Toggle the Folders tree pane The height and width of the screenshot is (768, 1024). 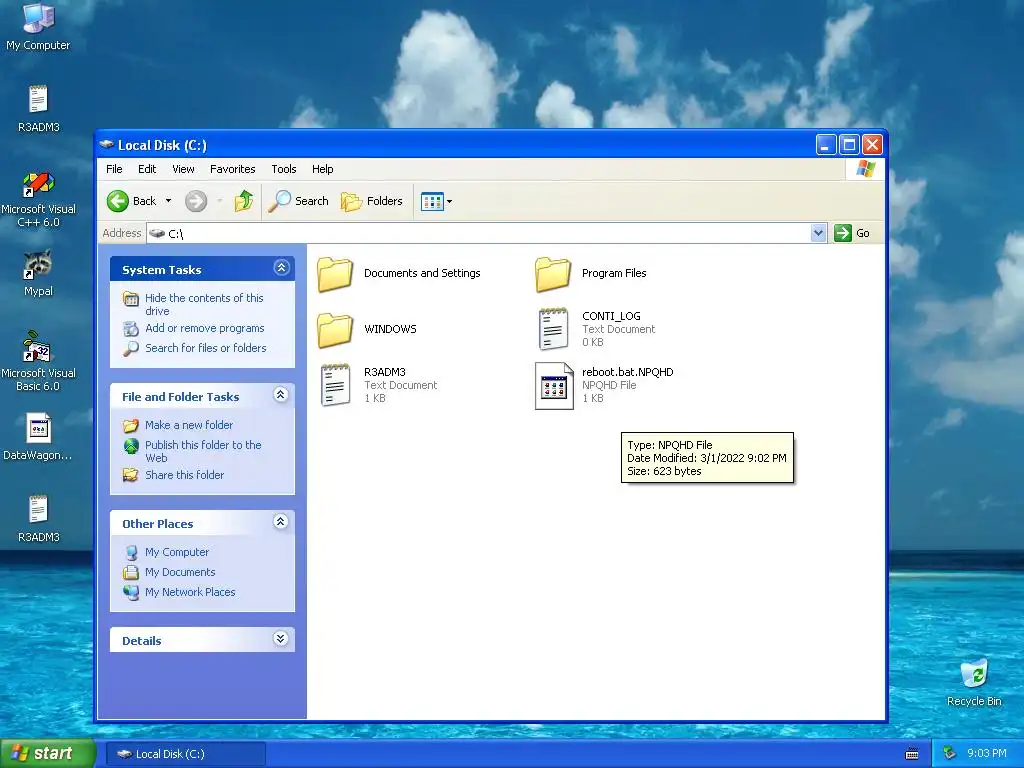(372, 200)
